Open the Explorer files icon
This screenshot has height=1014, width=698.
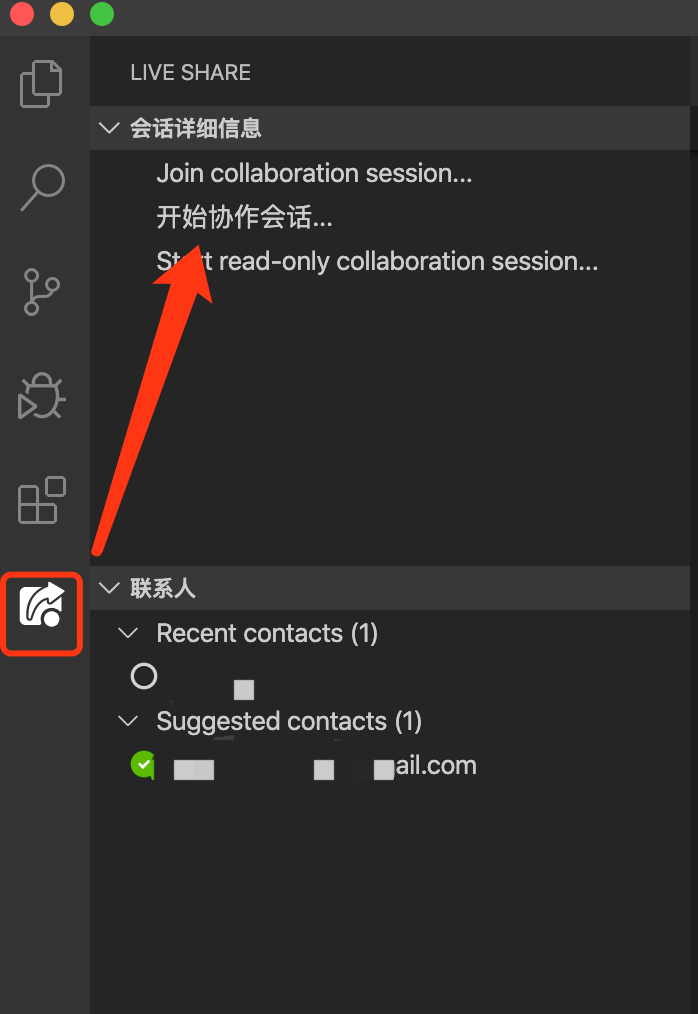pos(42,84)
